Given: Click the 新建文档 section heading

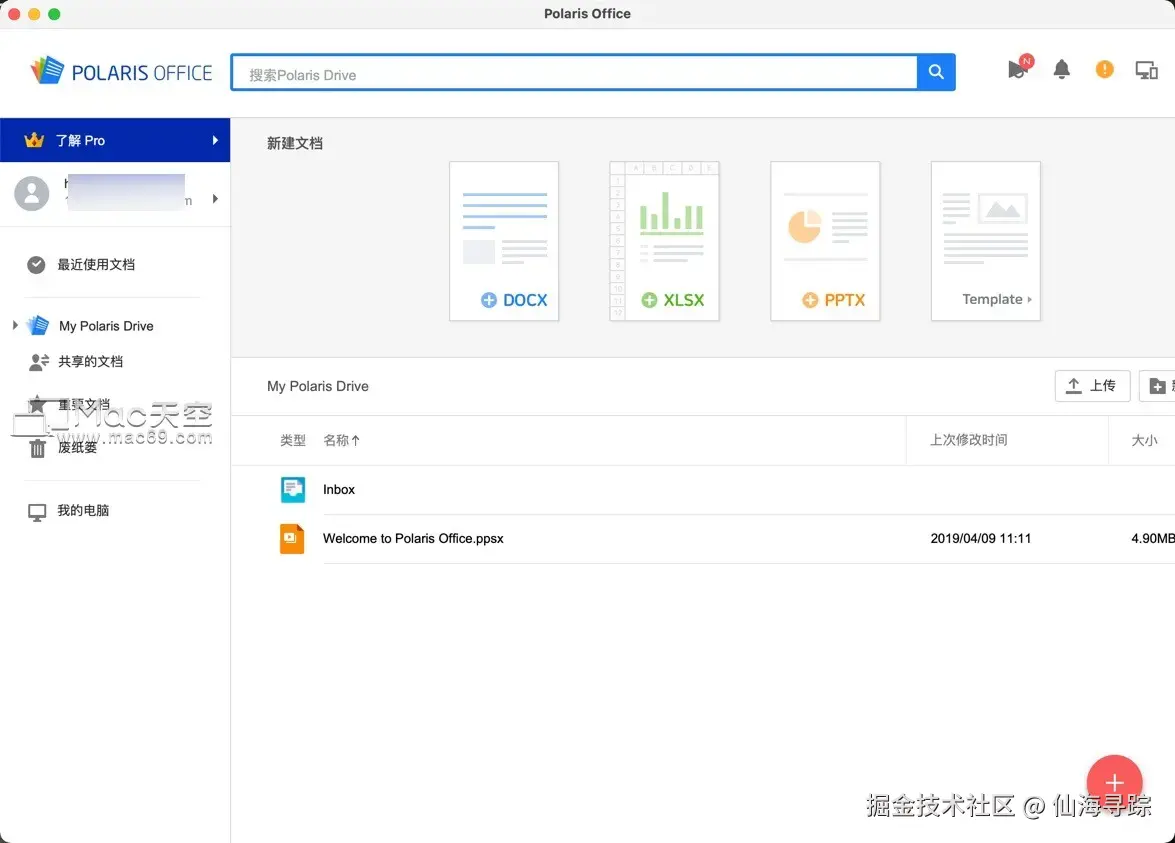Looking at the screenshot, I should pos(294,143).
